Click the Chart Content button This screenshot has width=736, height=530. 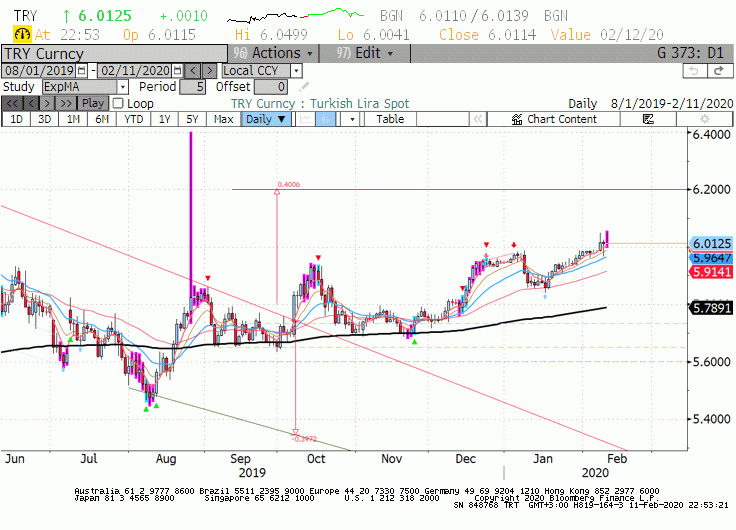pyautogui.click(x=554, y=119)
